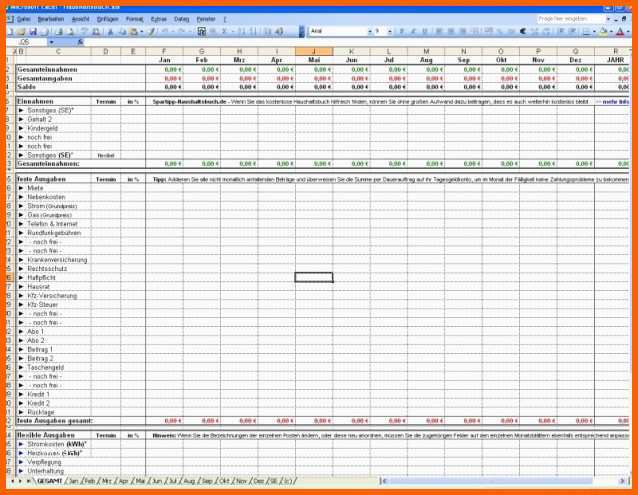The height and width of the screenshot is (495, 638).
Task: Open the Extras menu
Action: (x=159, y=19)
